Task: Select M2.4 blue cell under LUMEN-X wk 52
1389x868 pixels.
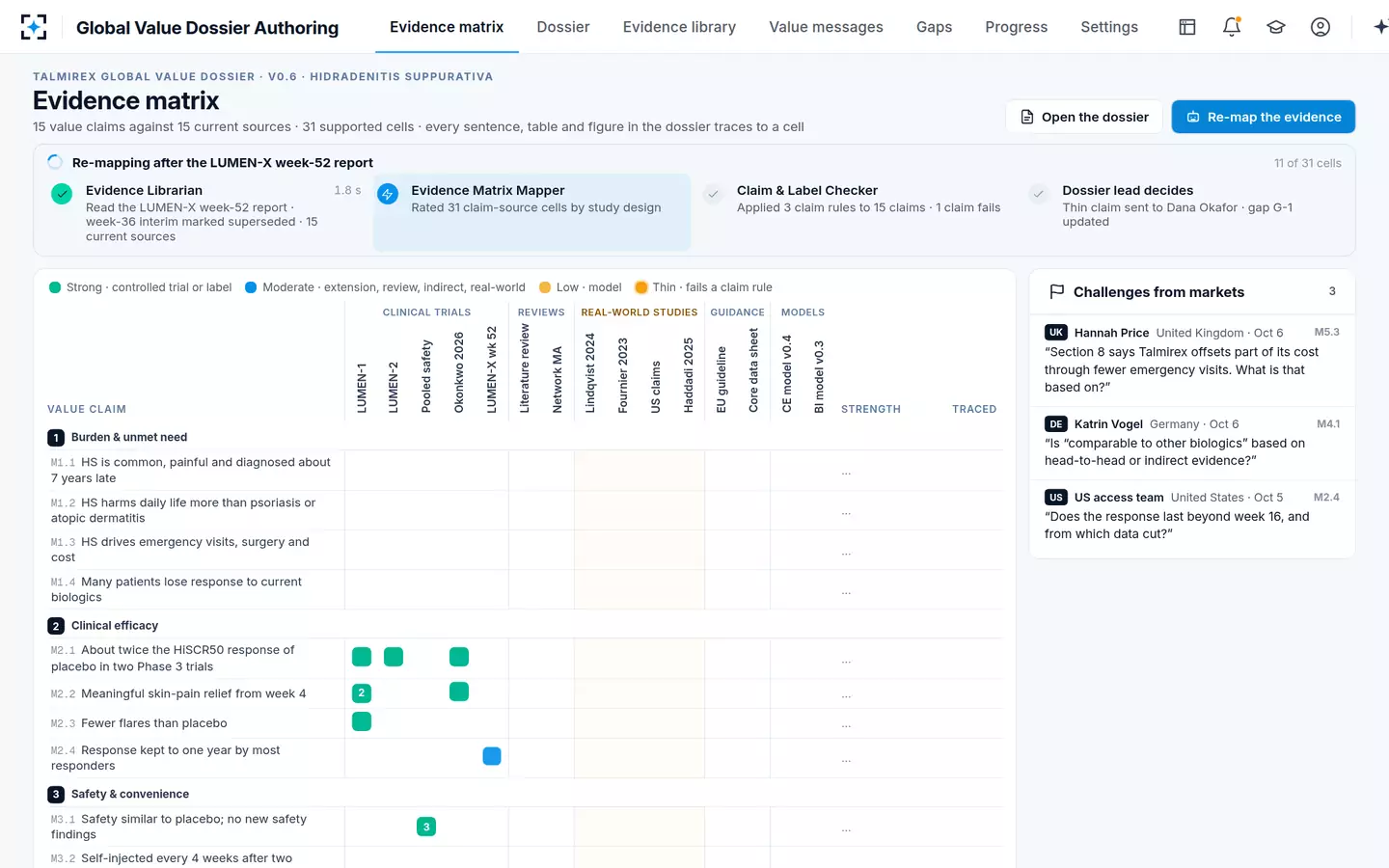Action: coord(492,756)
